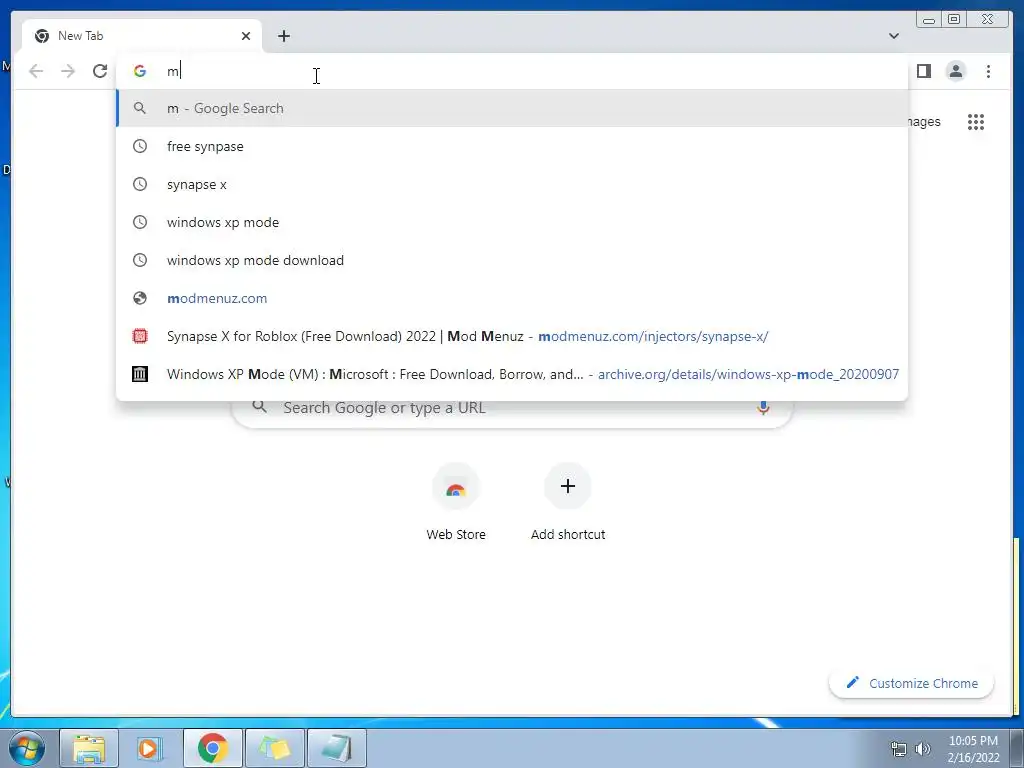Close the New Tab tab
This screenshot has width=1024, height=768.
point(246,36)
